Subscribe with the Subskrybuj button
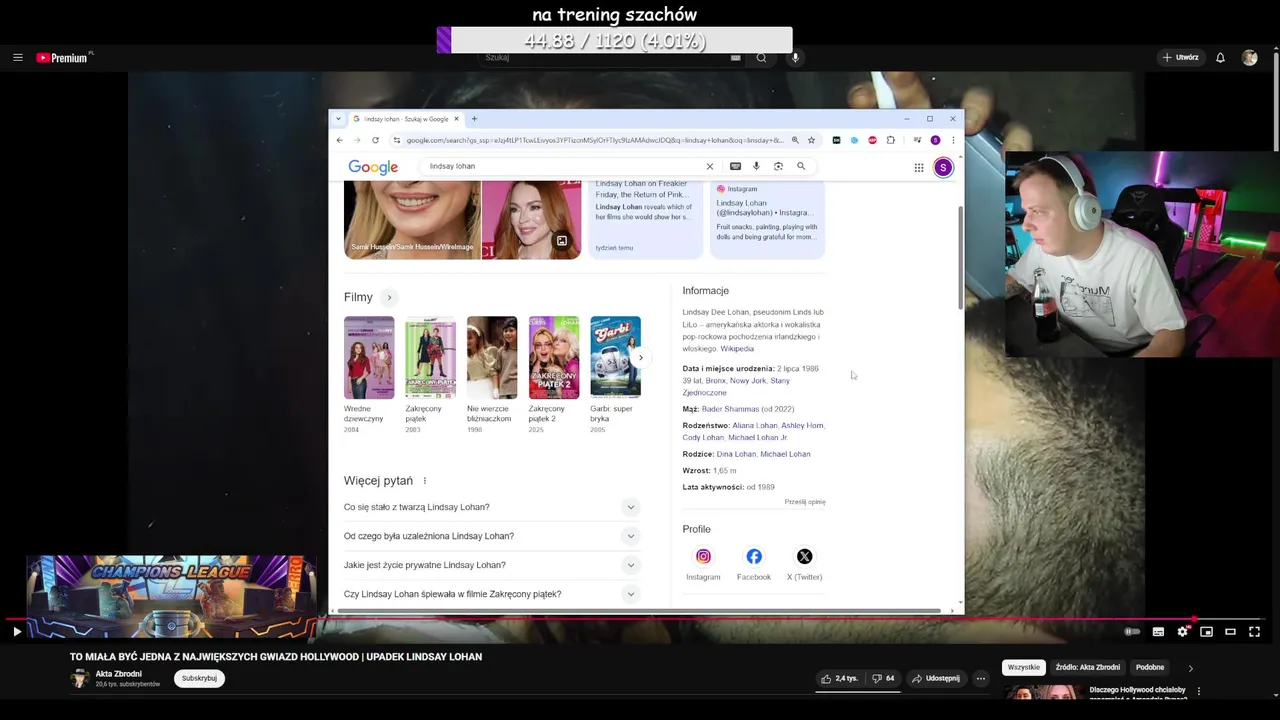The width and height of the screenshot is (1280, 720). click(x=199, y=678)
